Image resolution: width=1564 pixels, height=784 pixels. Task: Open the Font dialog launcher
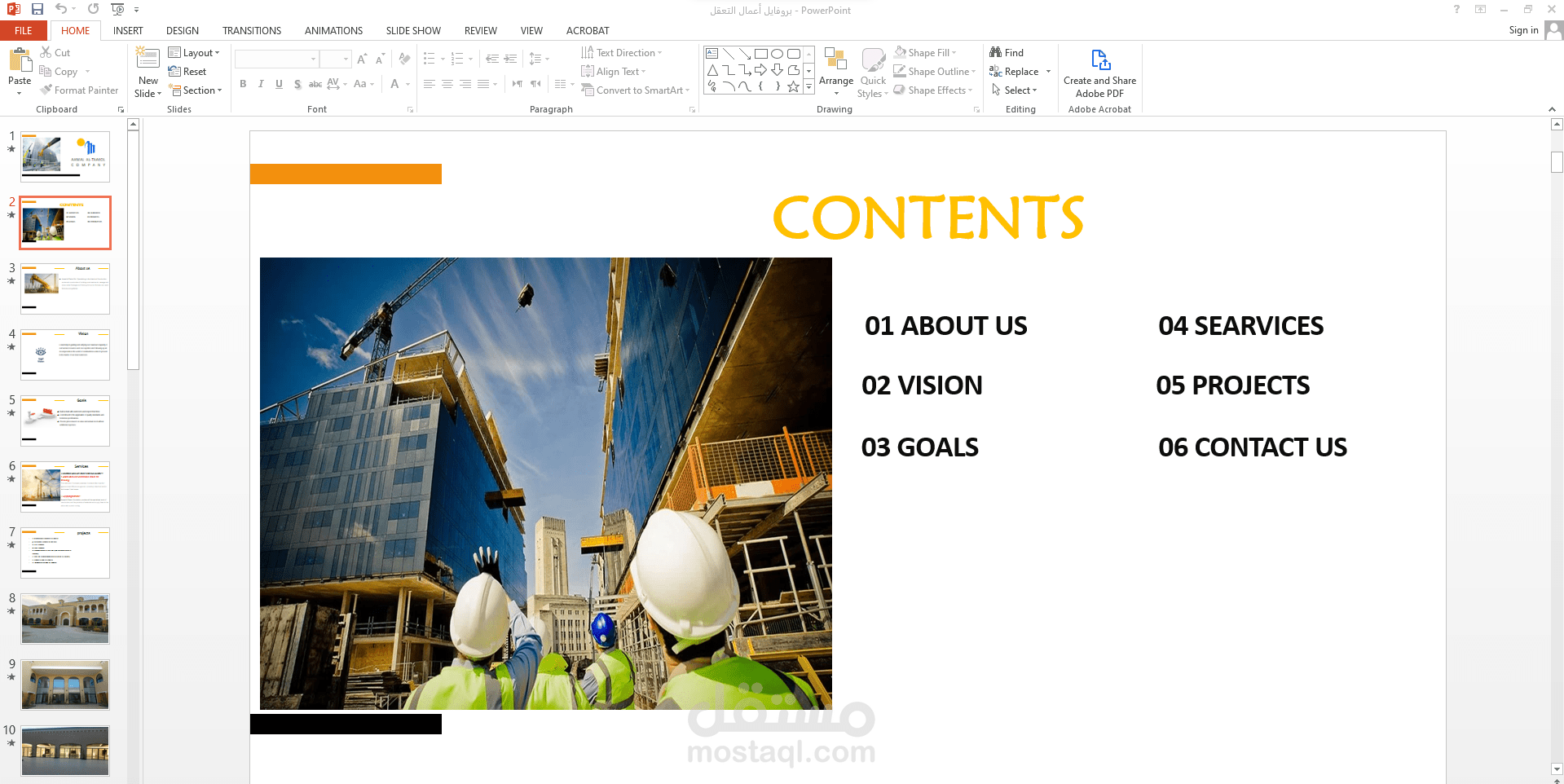pos(411,109)
